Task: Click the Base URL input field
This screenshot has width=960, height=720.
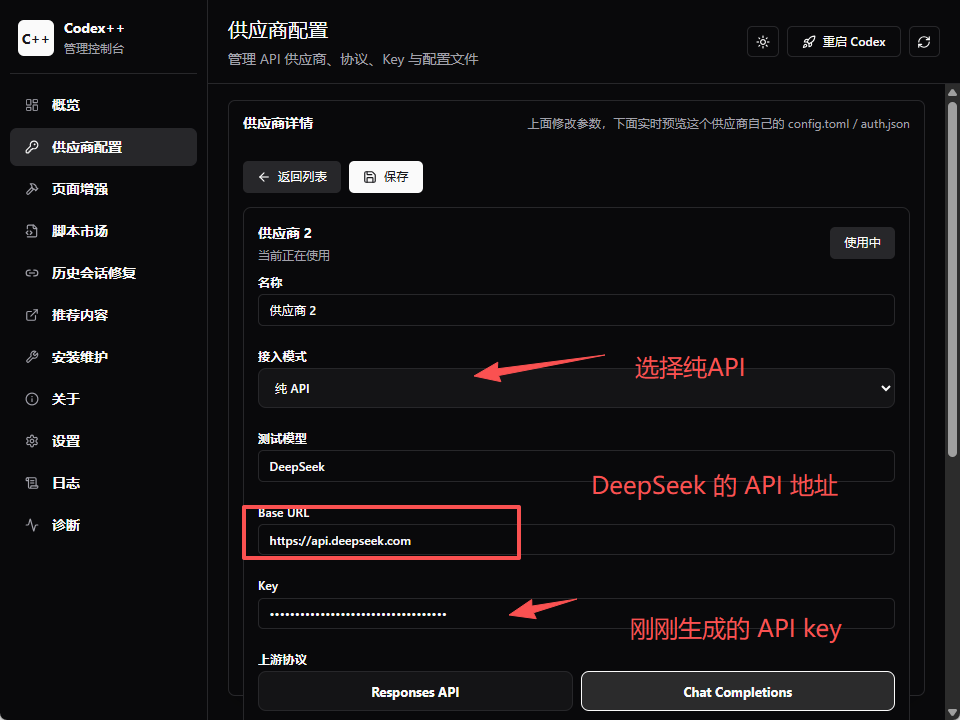Action: (576, 540)
